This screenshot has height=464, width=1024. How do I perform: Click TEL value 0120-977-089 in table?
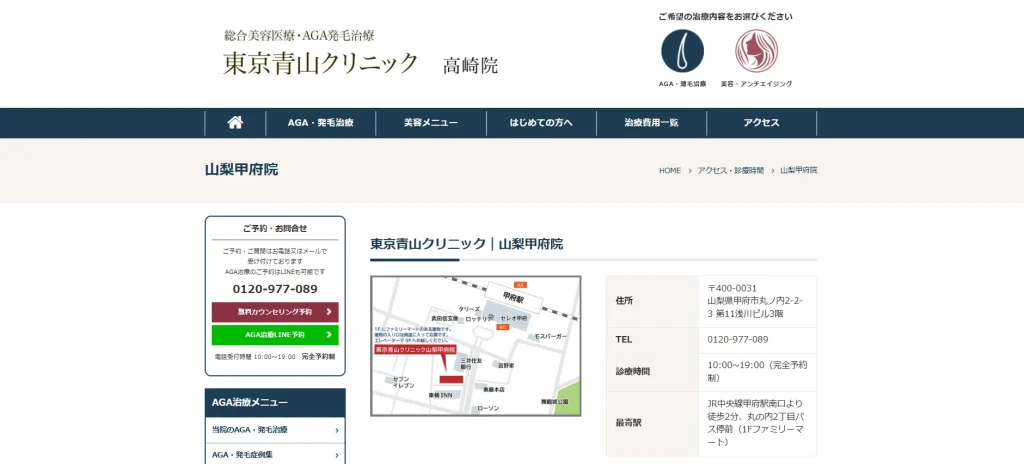pyautogui.click(x=737, y=340)
